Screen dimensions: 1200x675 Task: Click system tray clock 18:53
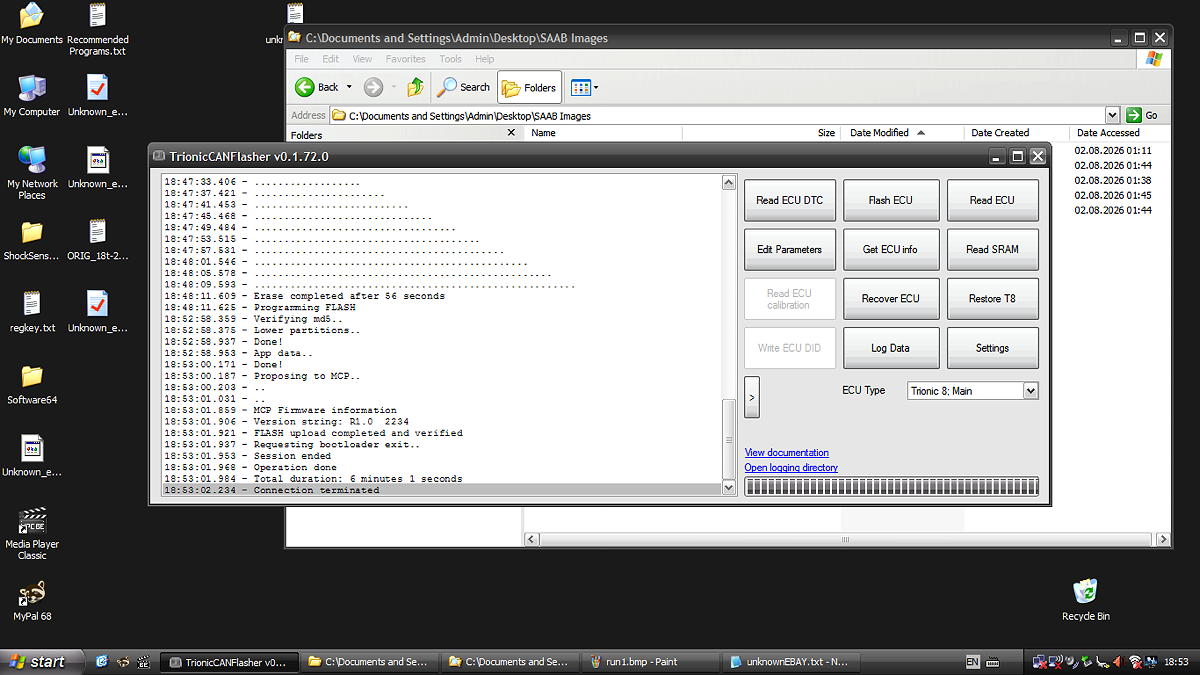(x=1176, y=662)
